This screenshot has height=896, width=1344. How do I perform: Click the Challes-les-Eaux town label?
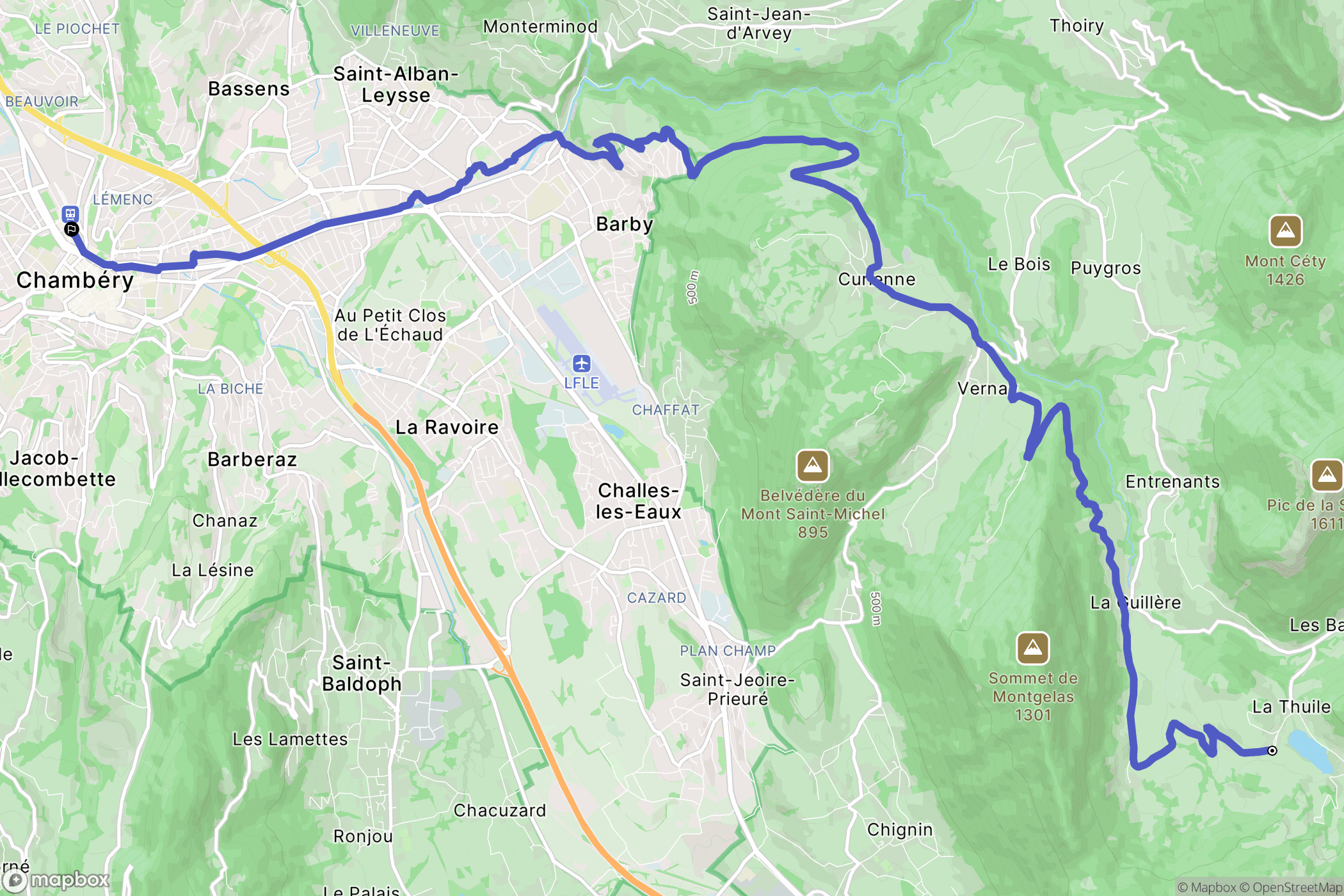coord(638,501)
